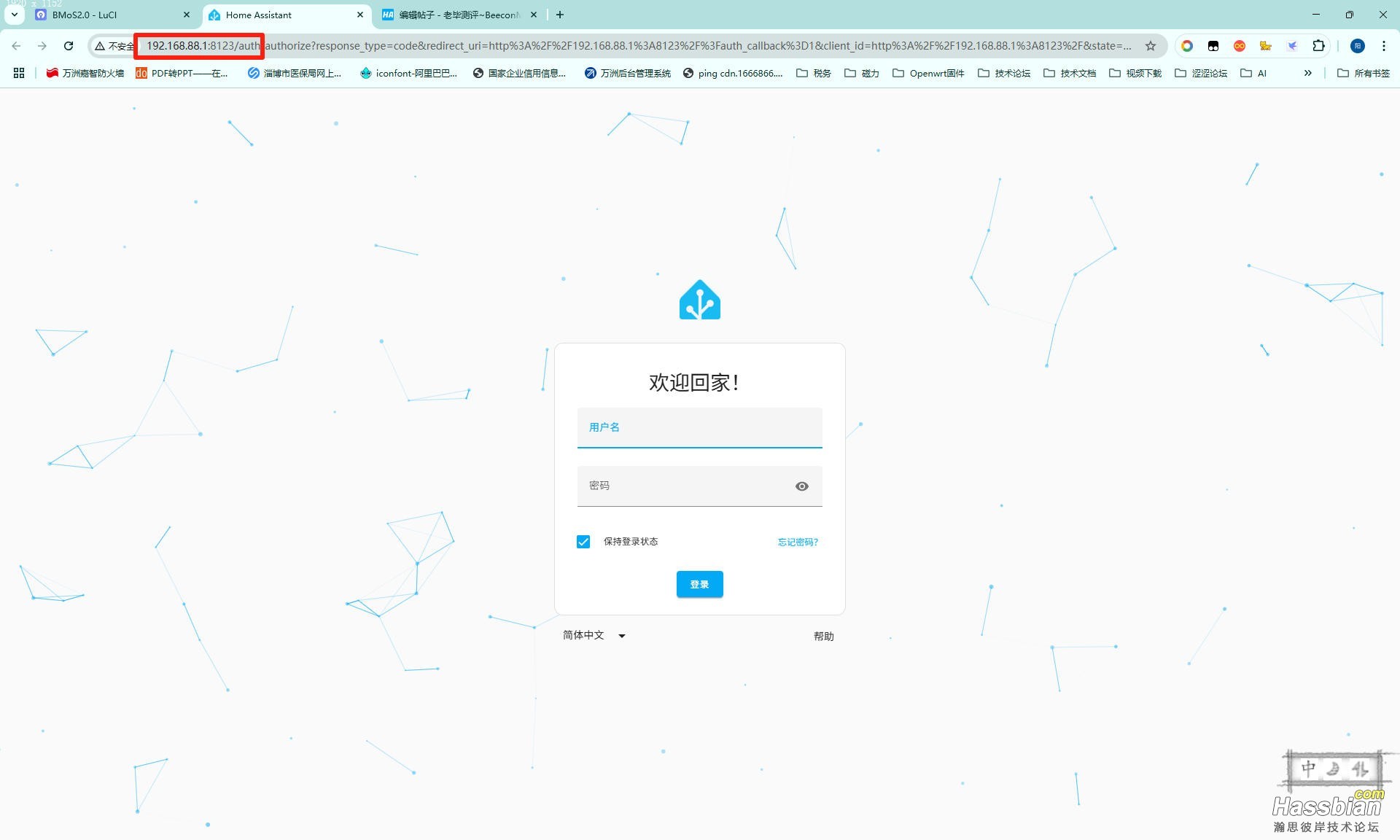This screenshot has width=1400, height=840.
Task: Open the apps grid in bookmarks bar
Action: click(x=19, y=73)
